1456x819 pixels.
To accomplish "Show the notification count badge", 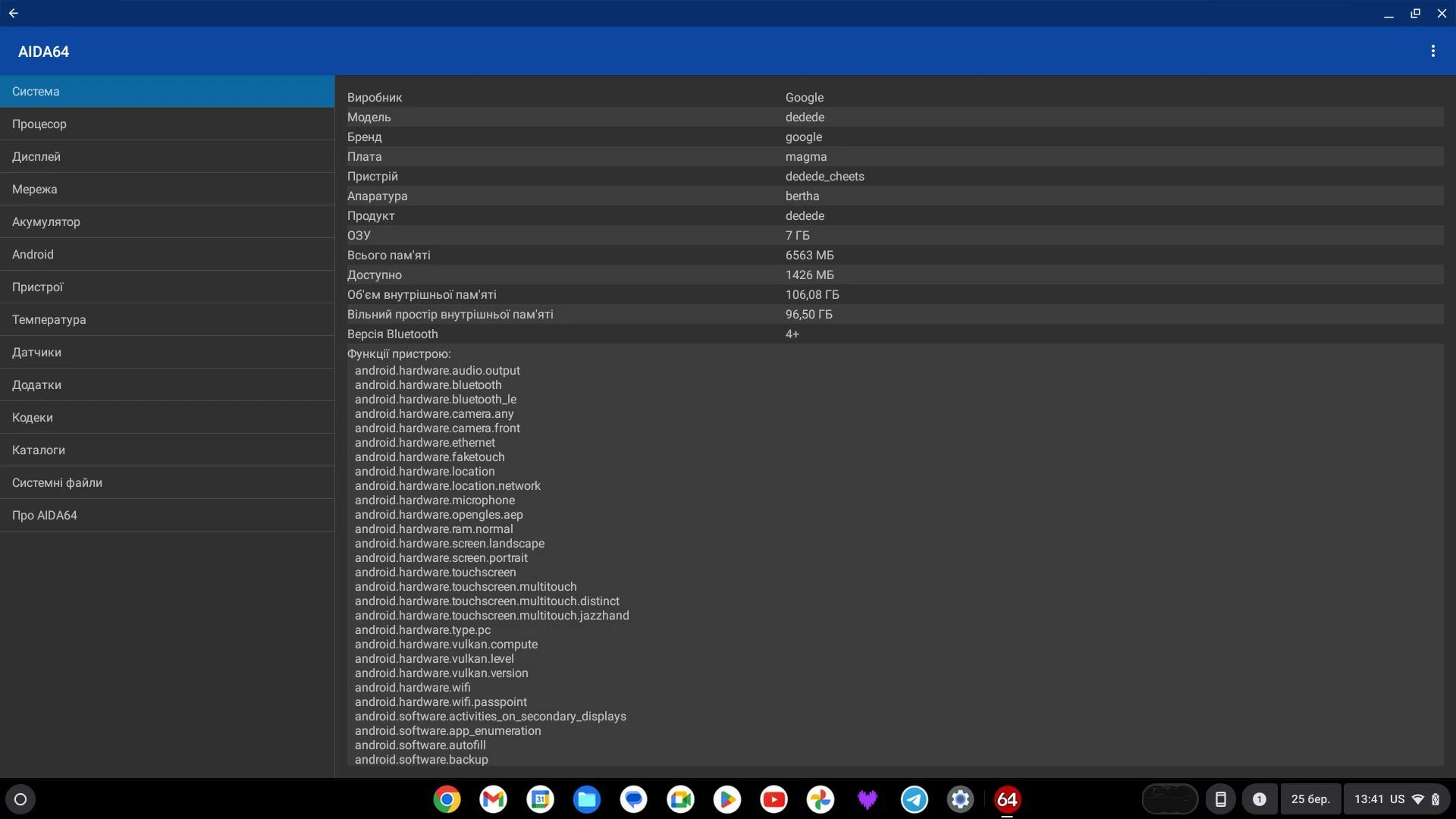I will pyautogui.click(x=1259, y=799).
